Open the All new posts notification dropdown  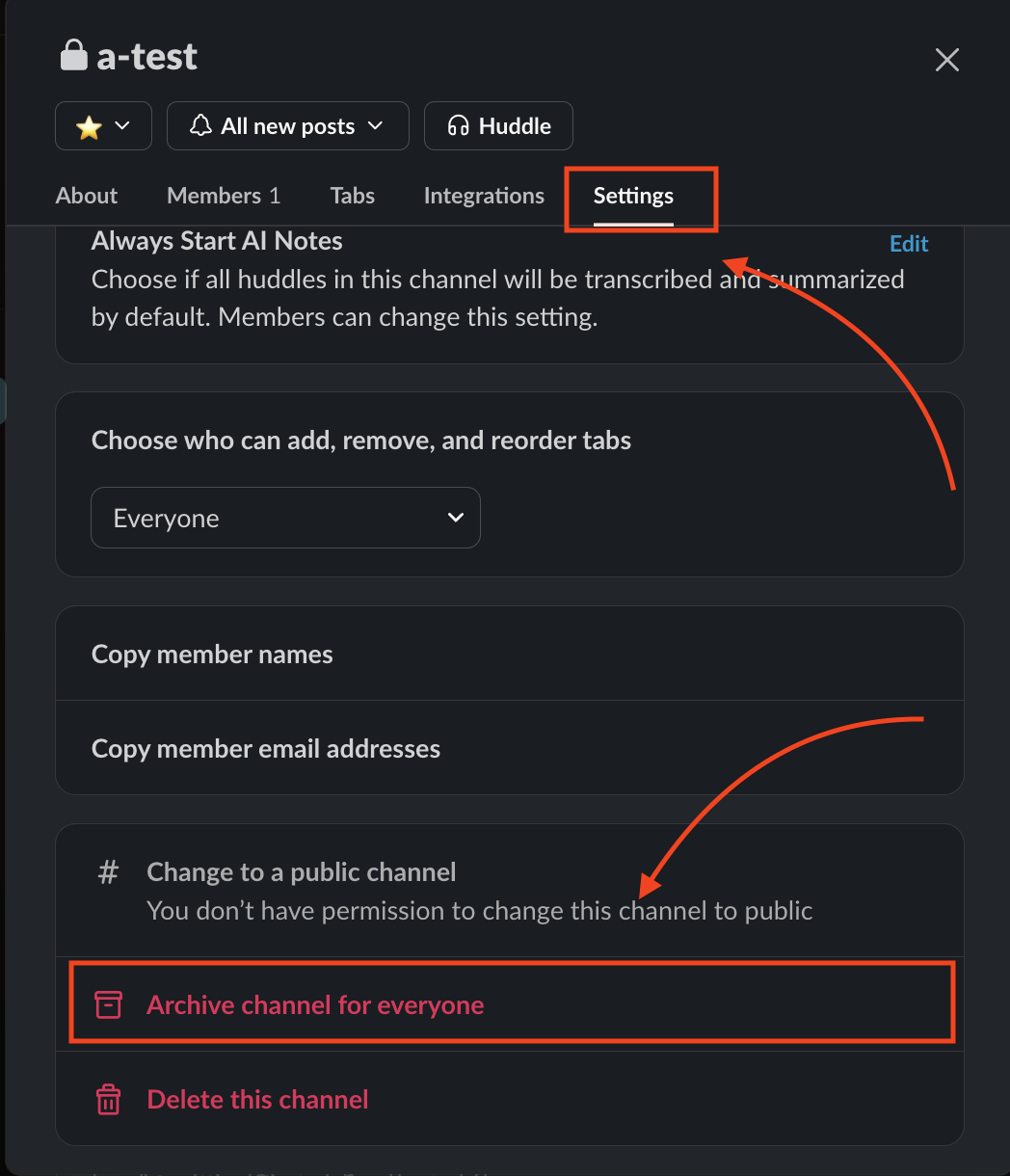tap(288, 126)
